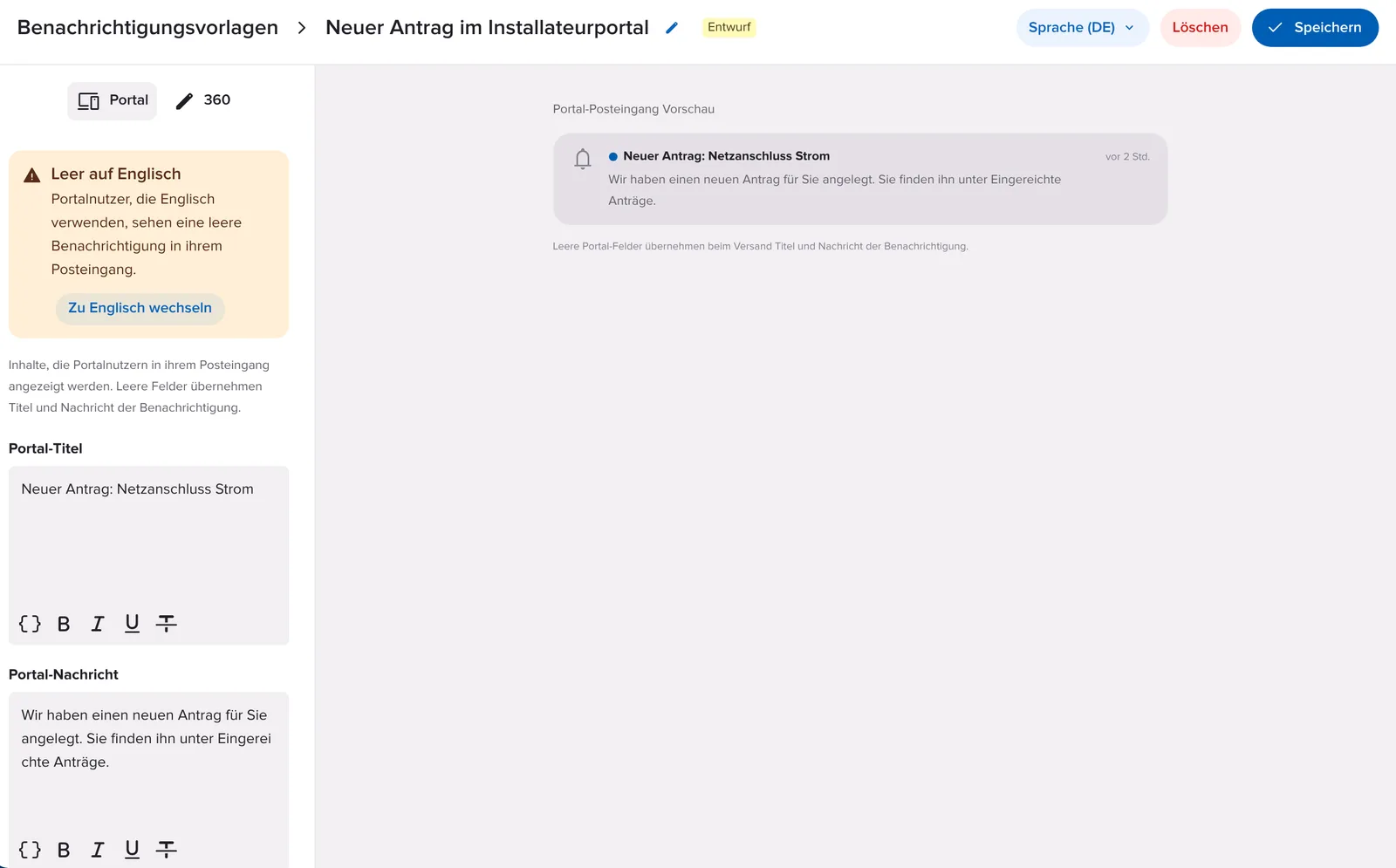Apply strikethrough in Portal-Nachricht toolbar
Screen dimensions: 1396x868
pos(166,850)
